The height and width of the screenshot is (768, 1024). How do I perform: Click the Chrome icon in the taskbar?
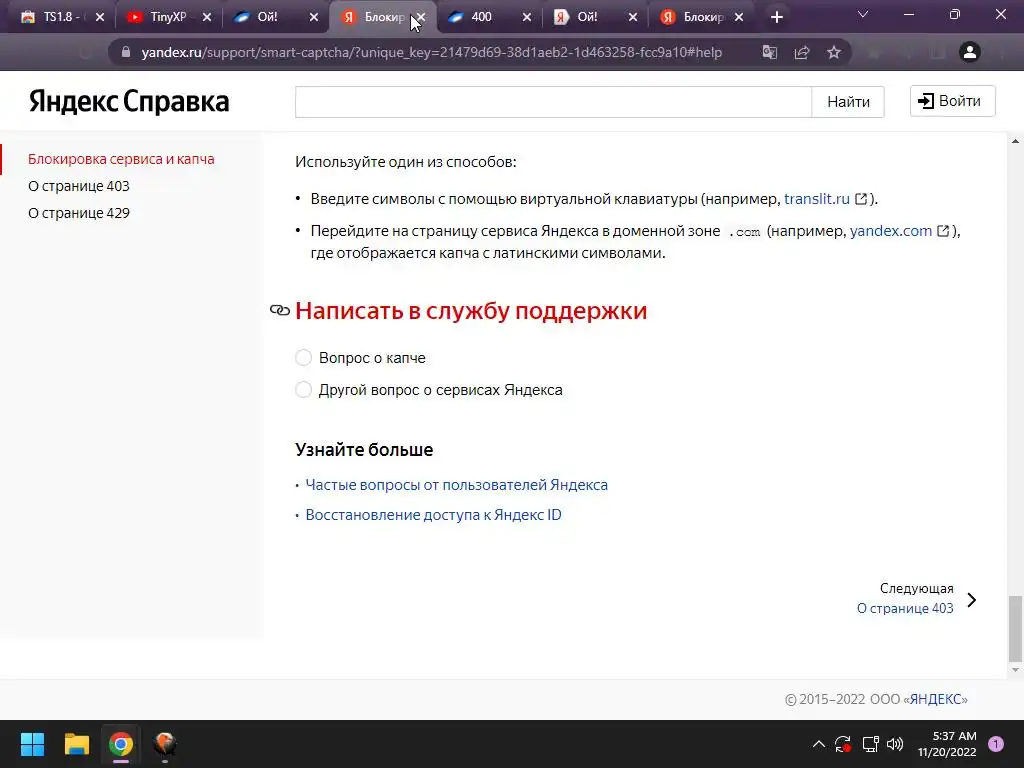coord(121,744)
